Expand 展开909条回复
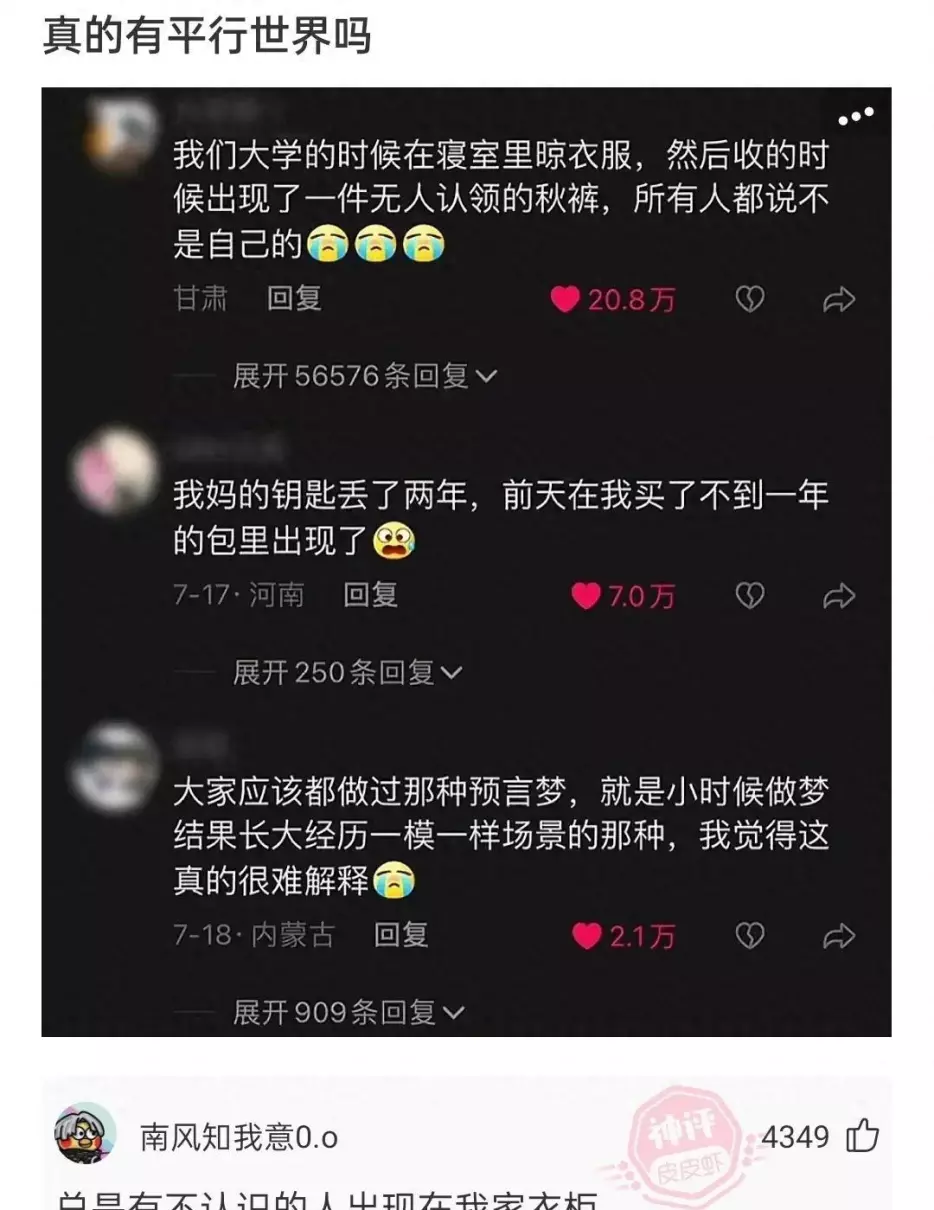 [x=349, y=1012]
